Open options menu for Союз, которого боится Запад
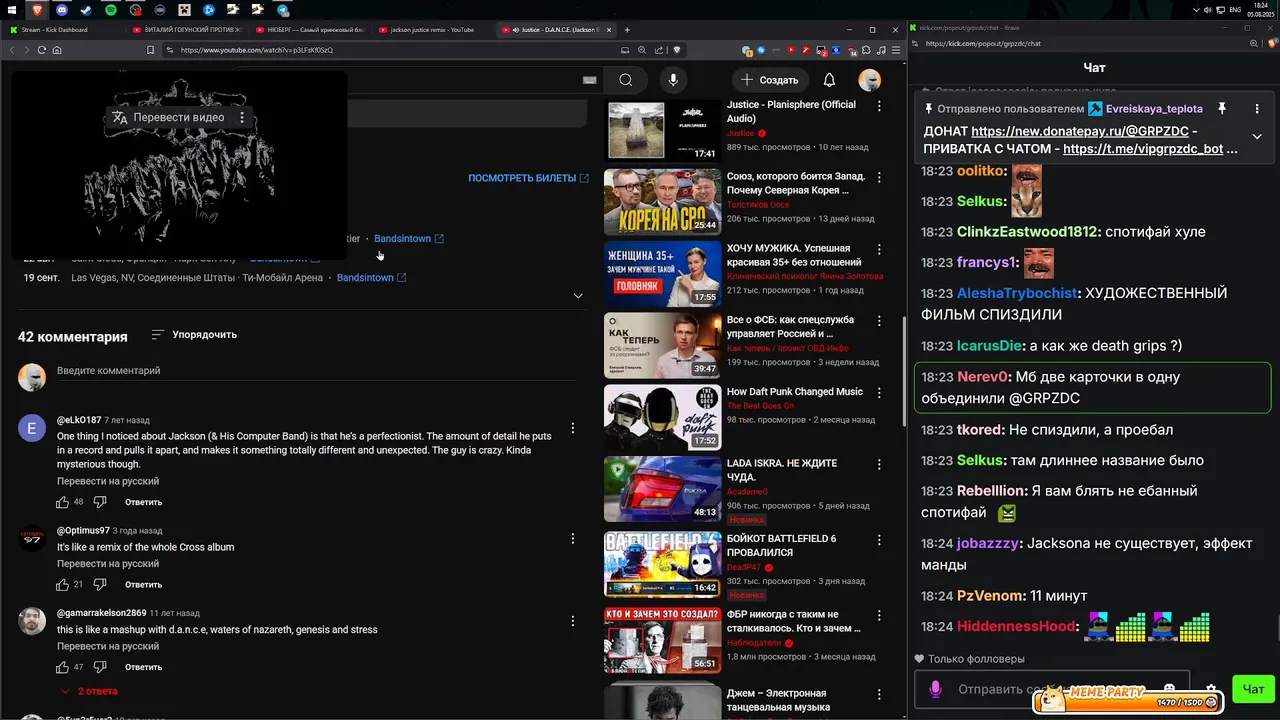The height and width of the screenshot is (720, 1280). coord(879,177)
